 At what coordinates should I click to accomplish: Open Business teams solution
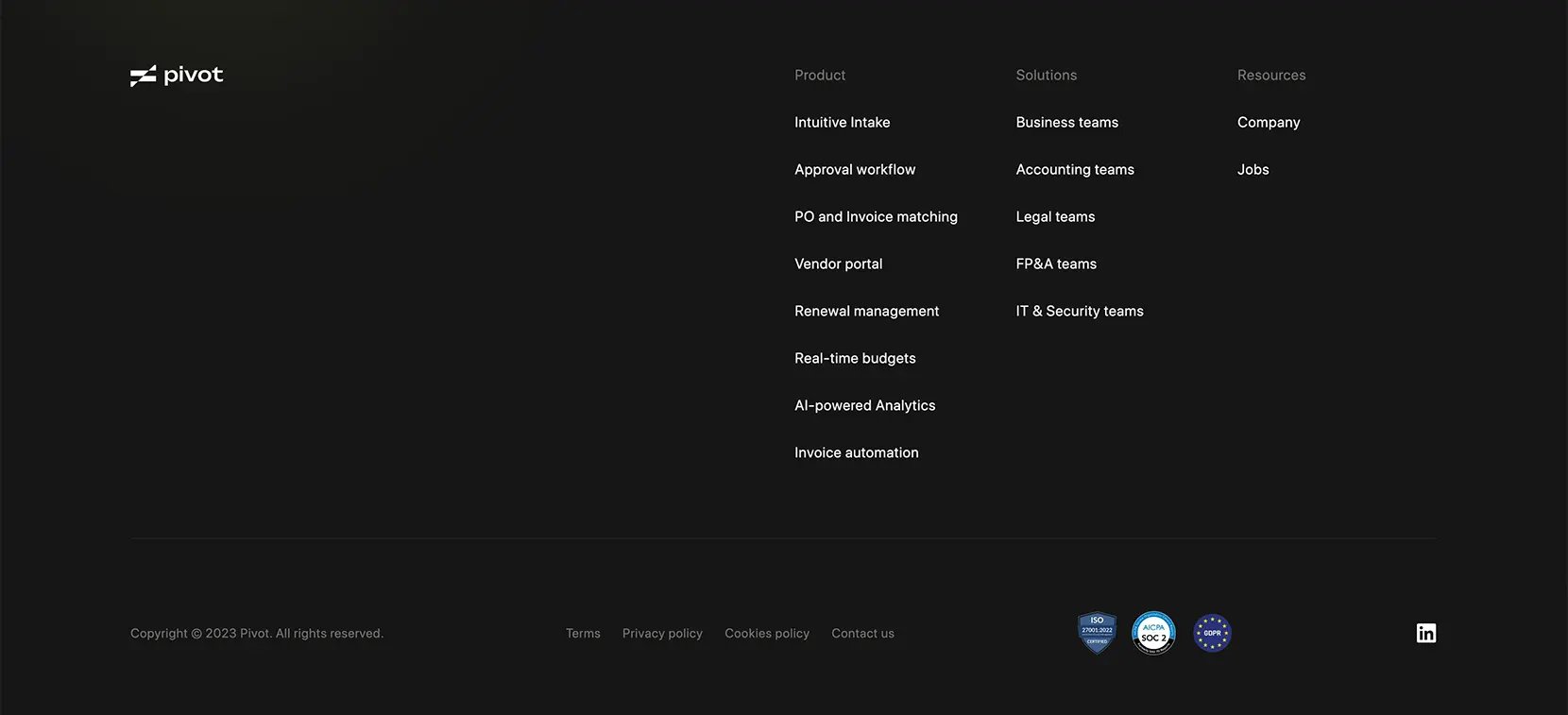click(x=1066, y=122)
